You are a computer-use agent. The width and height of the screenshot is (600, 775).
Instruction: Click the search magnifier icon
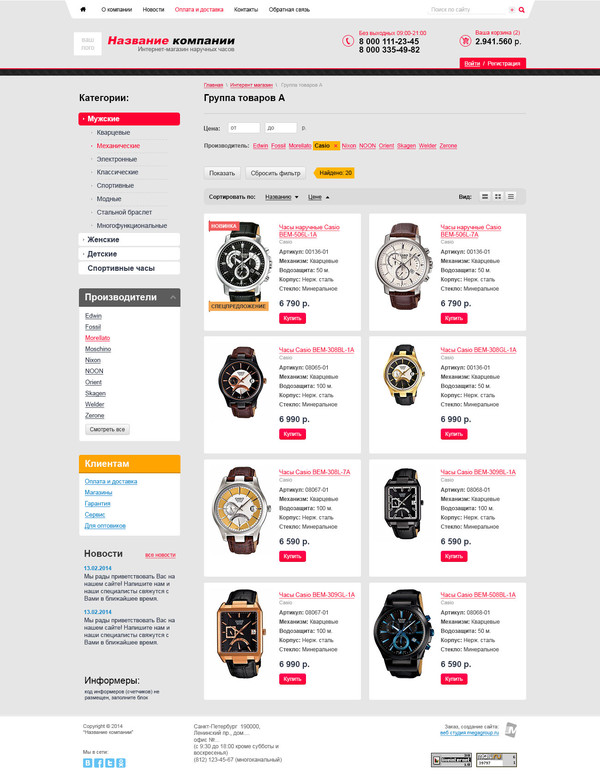point(521,10)
